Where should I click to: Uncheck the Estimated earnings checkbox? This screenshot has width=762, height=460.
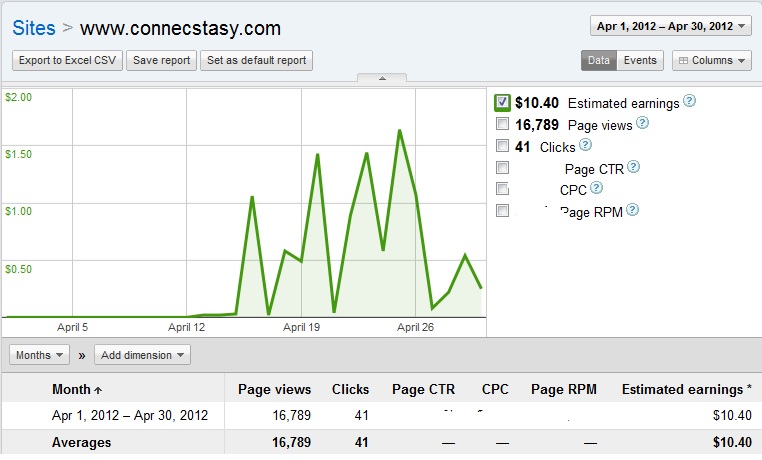(x=502, y=102)
